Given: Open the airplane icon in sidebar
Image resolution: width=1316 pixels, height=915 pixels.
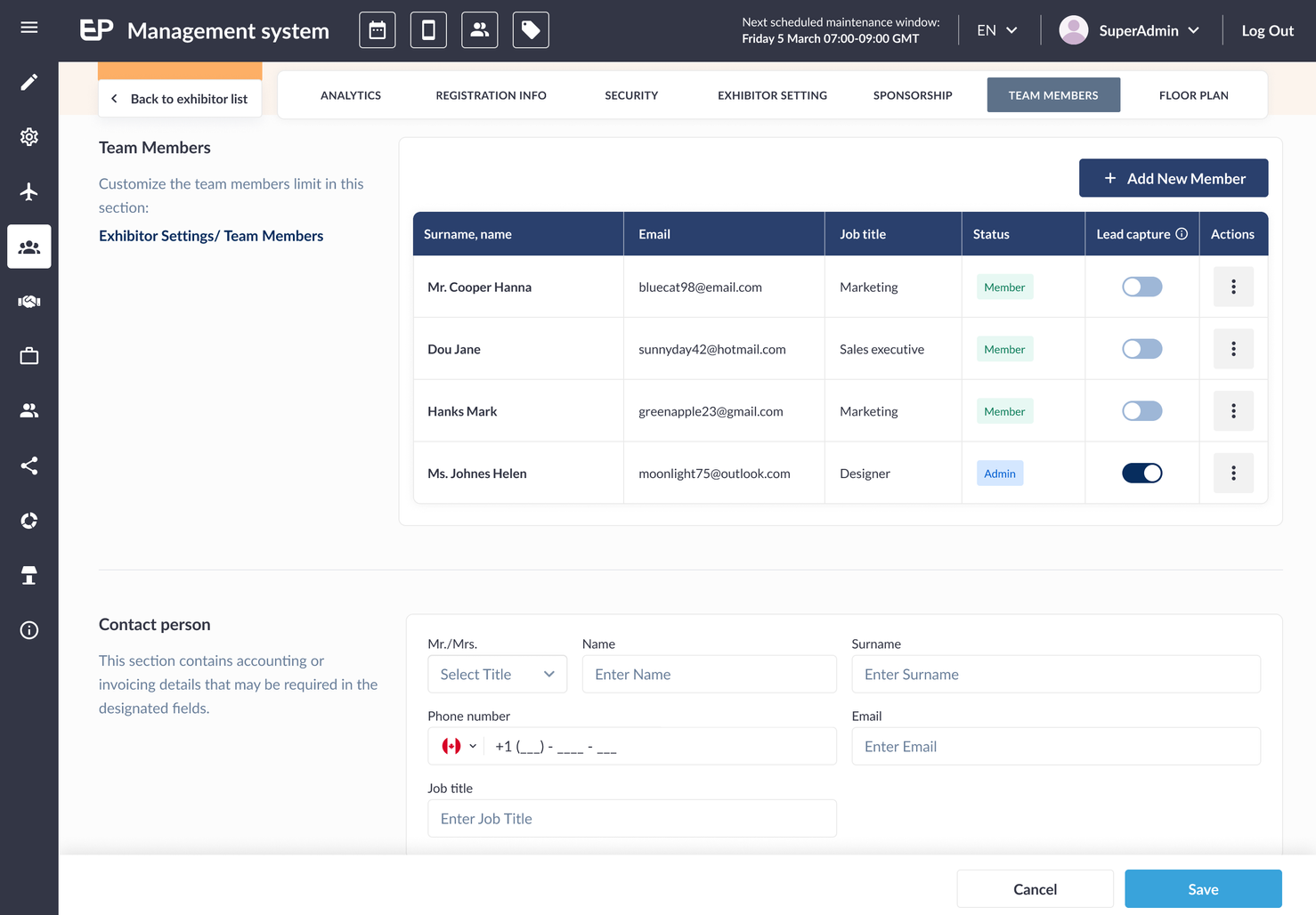Looking at the screenshot, I should click(x=29, y=191).
